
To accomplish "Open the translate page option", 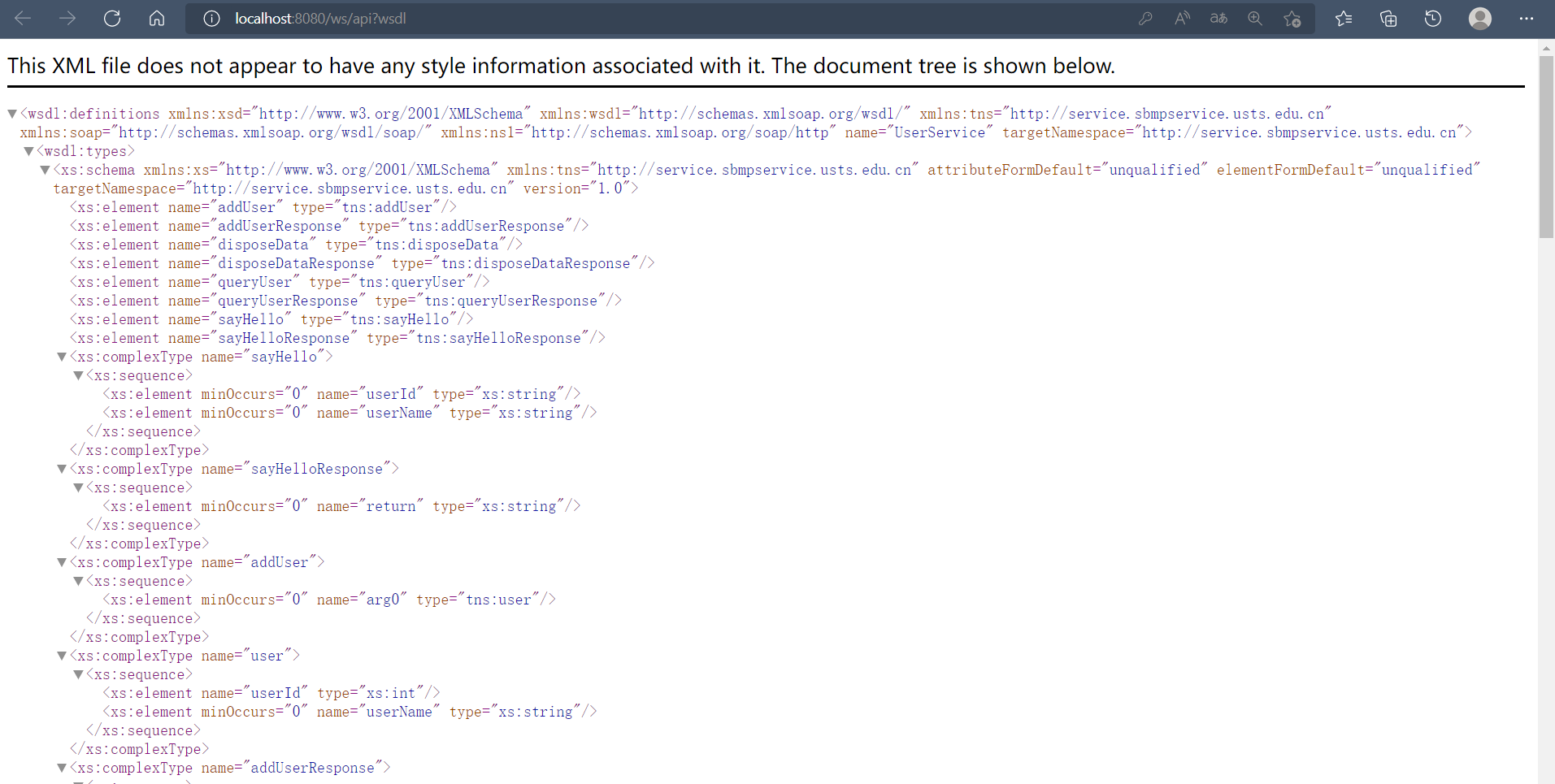I will [x=1218, y=18].
